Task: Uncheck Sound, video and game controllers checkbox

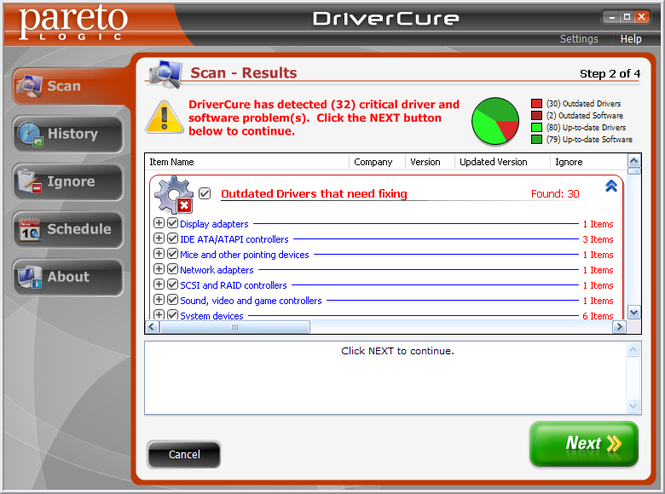Action: click(172, 300)
